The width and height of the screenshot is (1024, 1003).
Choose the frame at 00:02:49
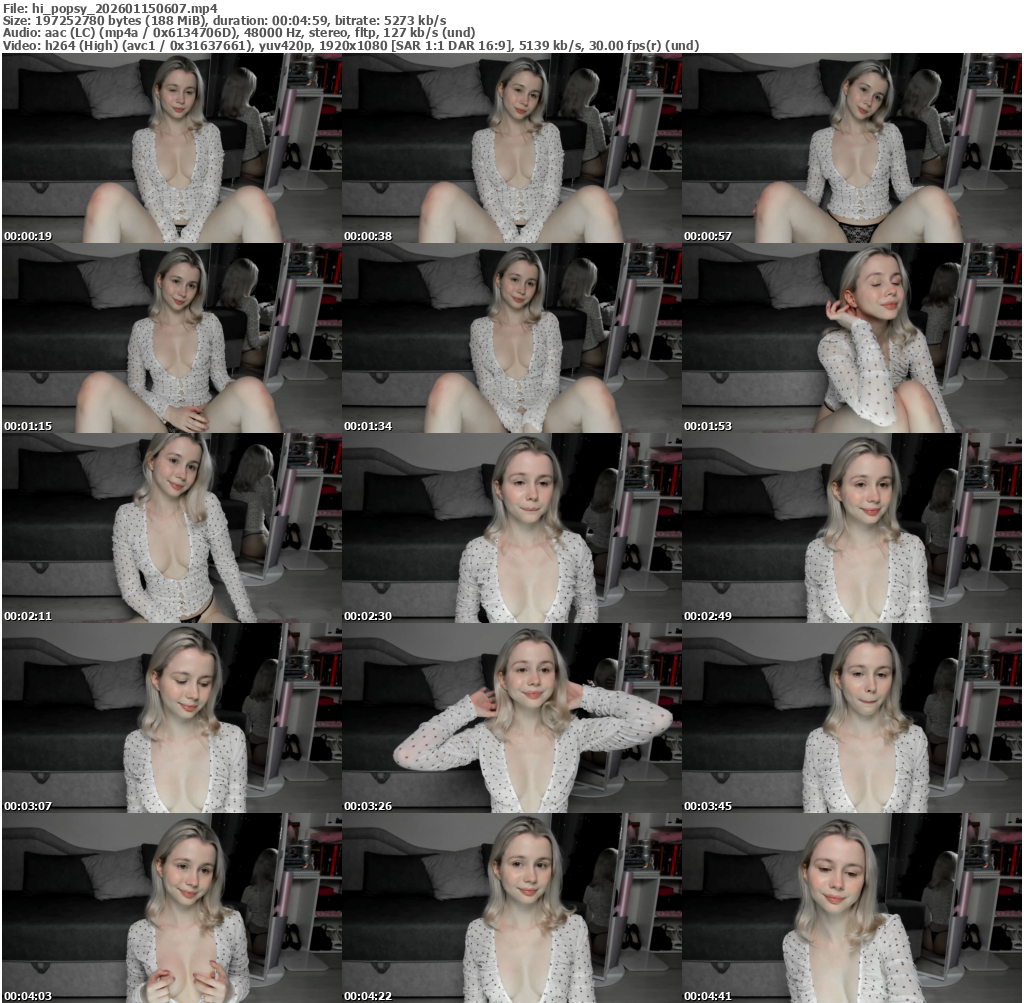(851, 528)
